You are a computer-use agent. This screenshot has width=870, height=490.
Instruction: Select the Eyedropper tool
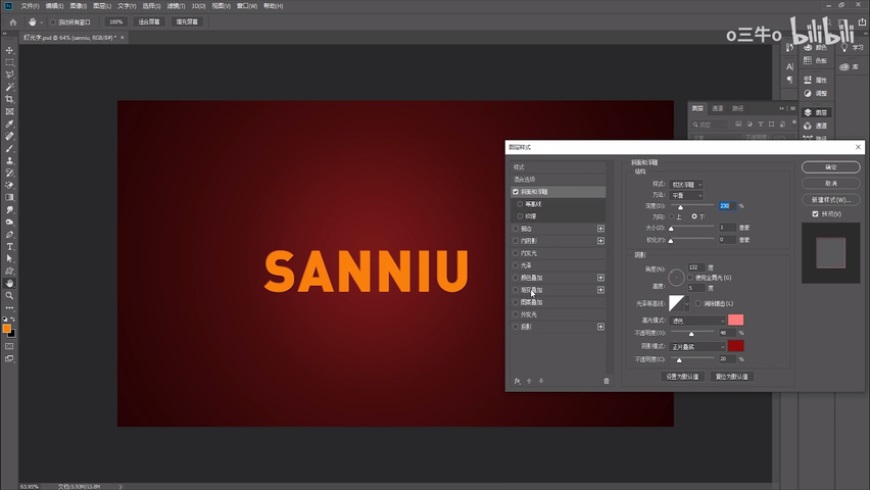point(10,124)
